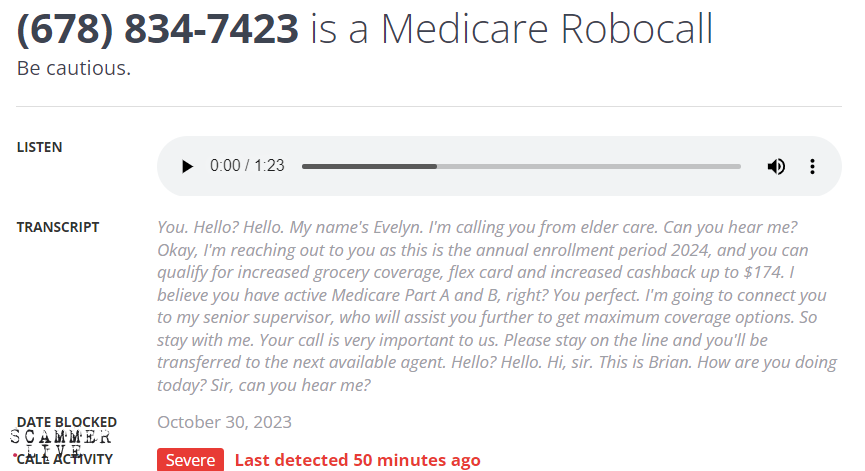Viewport: 865px width, 471px height.
Task: Click the 'Last detected 50 minutes ago' text
Action: (x=357, y=460)
